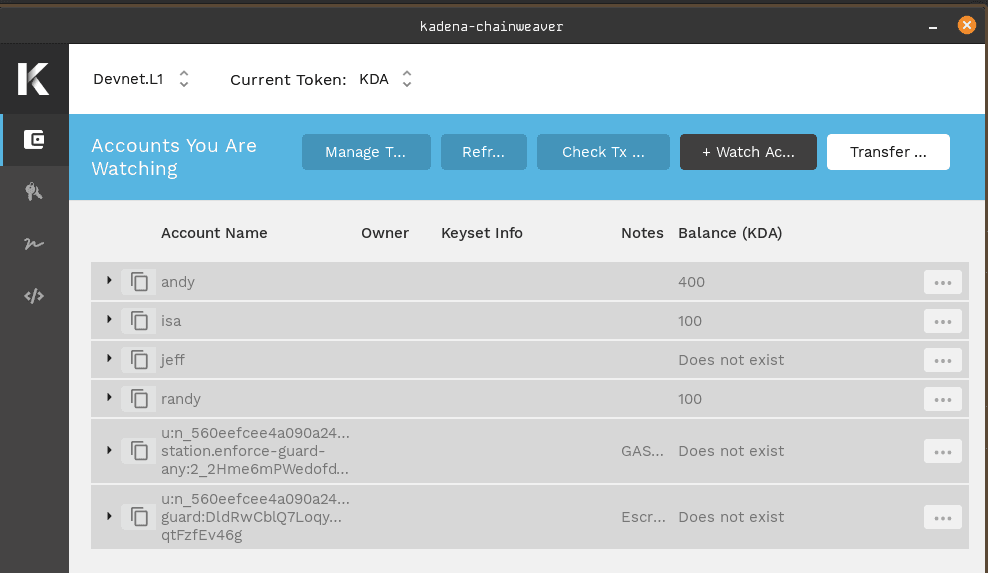This screenshot has height=573, width=988.
Task: Copy the guard:DldRwCblQ7Loqy account name
Action: [x=139, y=517]
